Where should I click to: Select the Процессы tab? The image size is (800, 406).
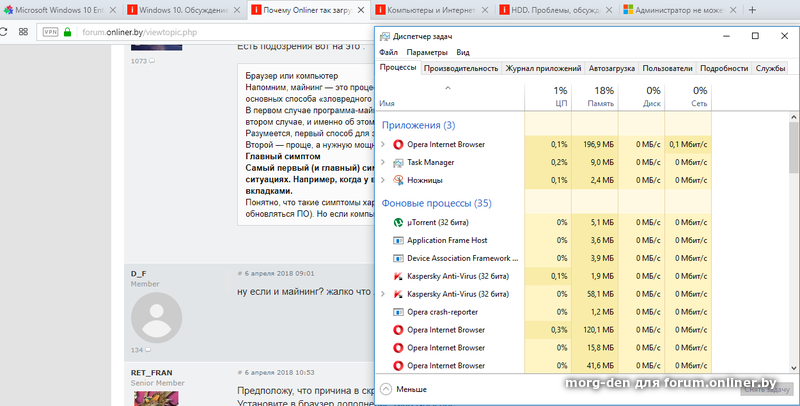pyautogui.click(x=398, y=68)
